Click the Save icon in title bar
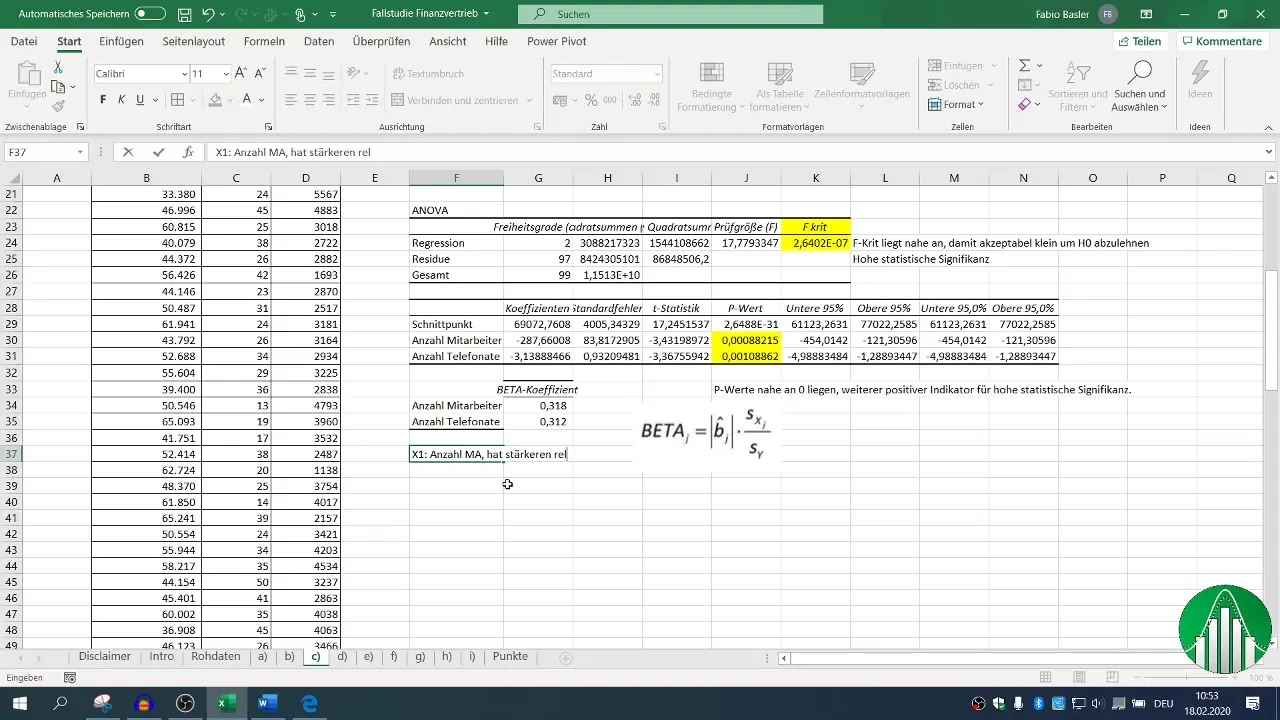The height and width of the screenshot is (720, 1280). click(x=185, y=14)
